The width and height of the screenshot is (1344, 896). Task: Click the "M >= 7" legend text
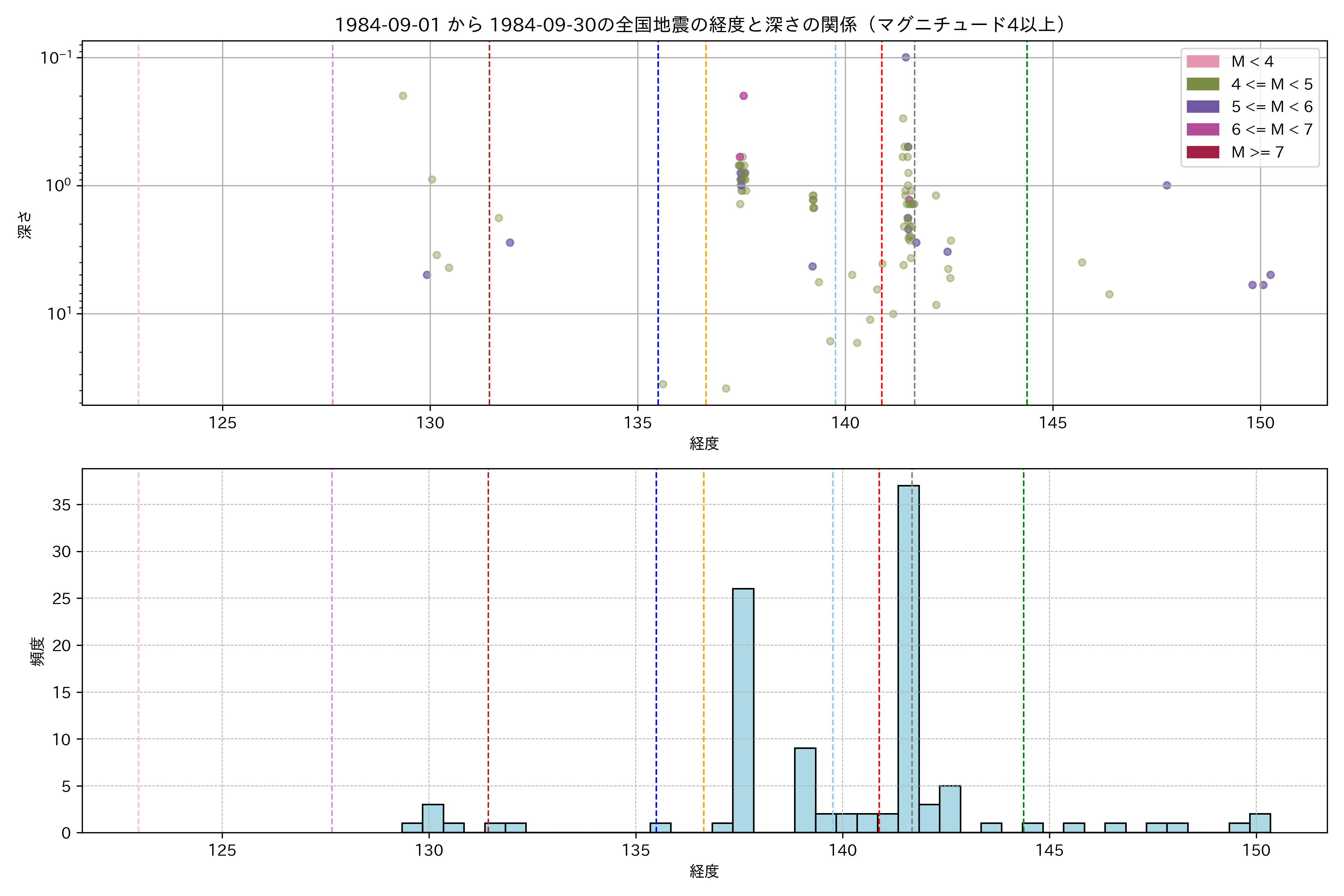point(1257,152)
